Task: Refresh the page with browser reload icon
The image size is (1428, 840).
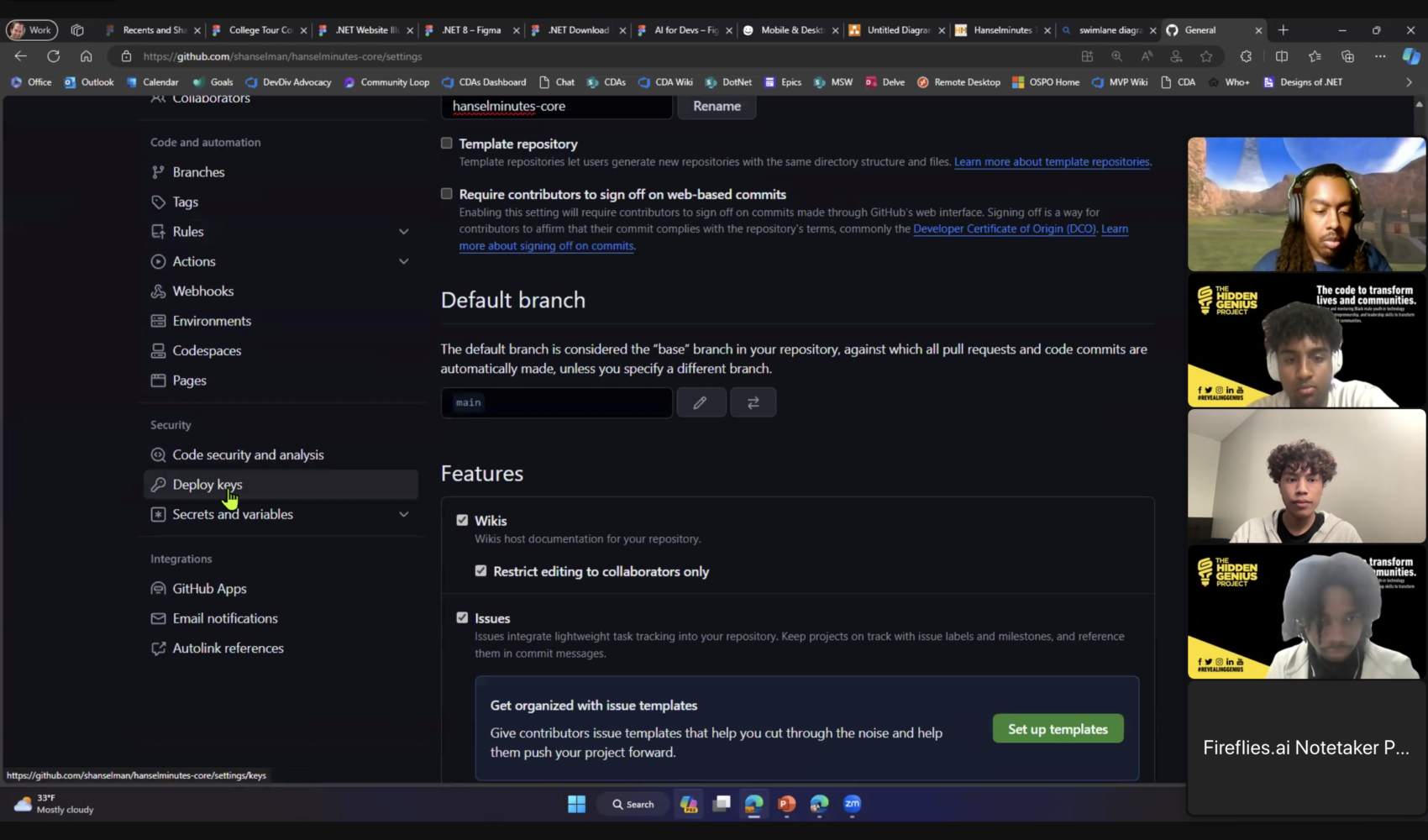Action: 53,56
